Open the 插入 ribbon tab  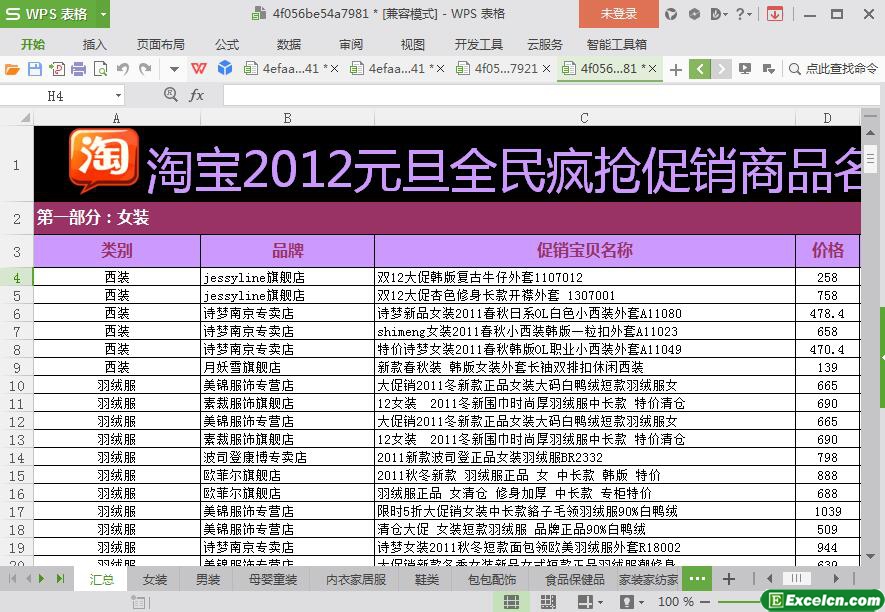pyautogui.click(x=94, y=44)
